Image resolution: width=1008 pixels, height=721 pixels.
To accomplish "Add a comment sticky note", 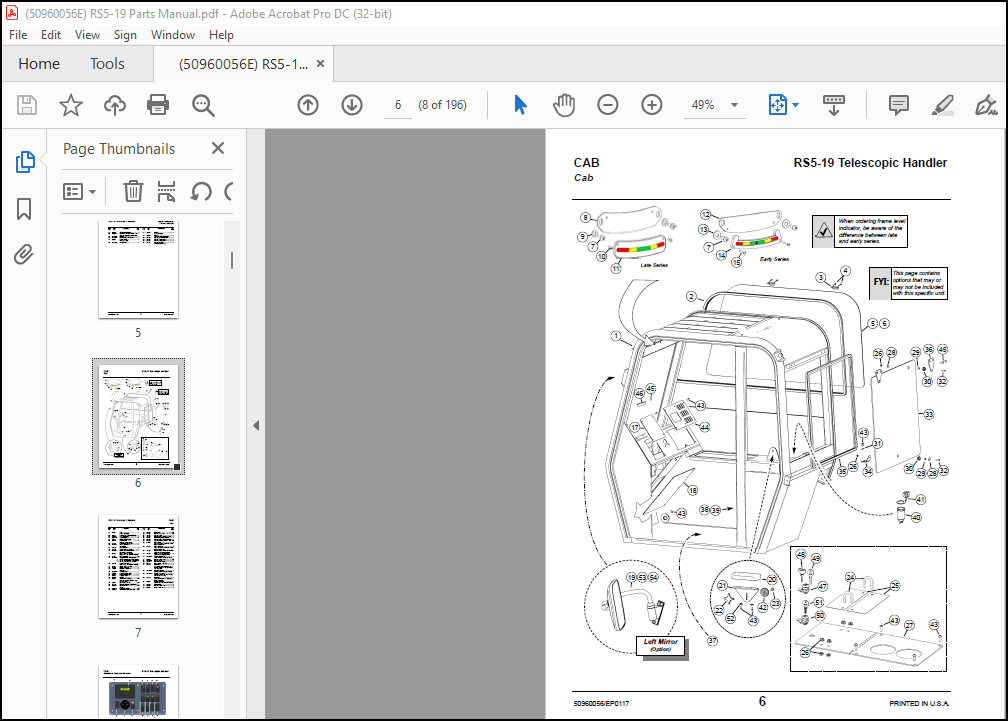I will pos(898,105).
